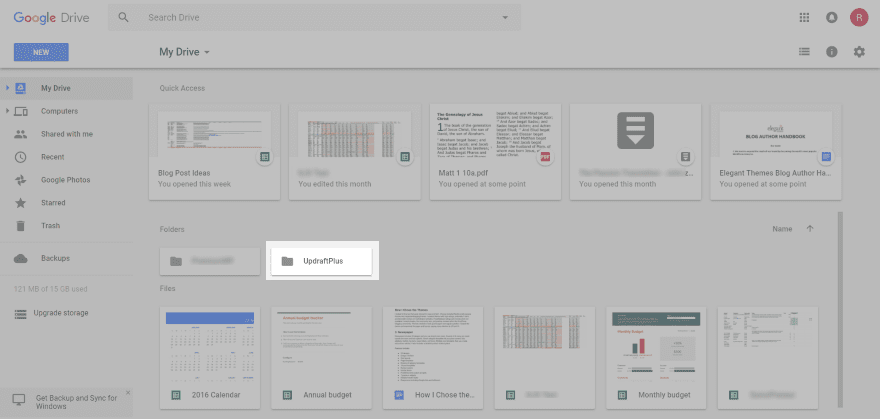Viewport: 880px width, 419px height.
Task: Open the account avatar R
Action: pos(859,17)
